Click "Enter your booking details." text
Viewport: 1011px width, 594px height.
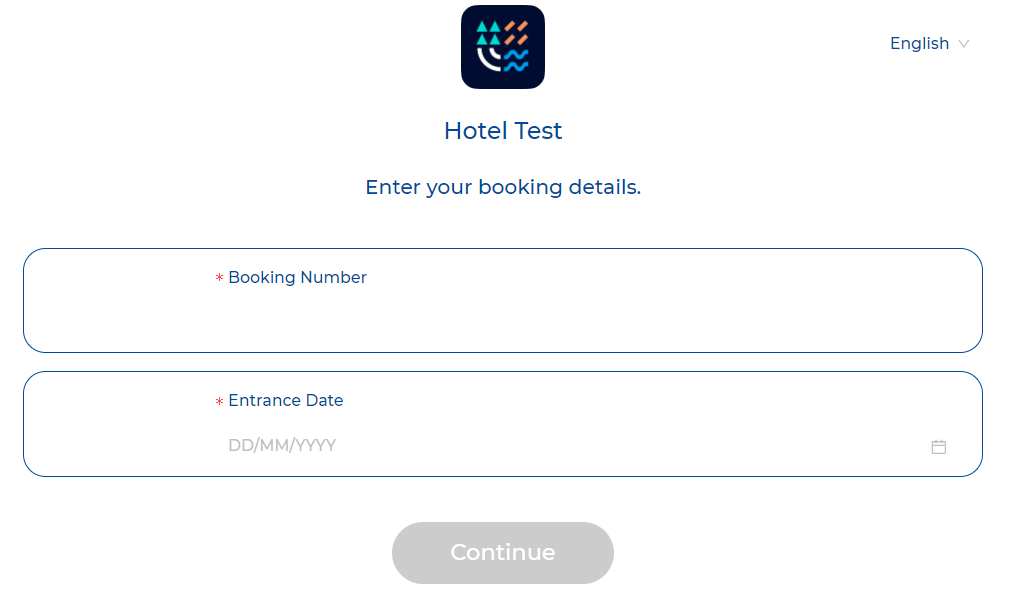(x=503, y=187)
